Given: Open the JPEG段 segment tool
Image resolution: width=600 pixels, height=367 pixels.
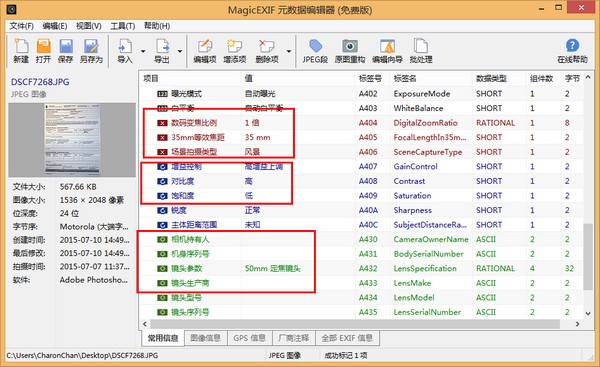Looking at the screenshot, I should click(x=315, y=51).
